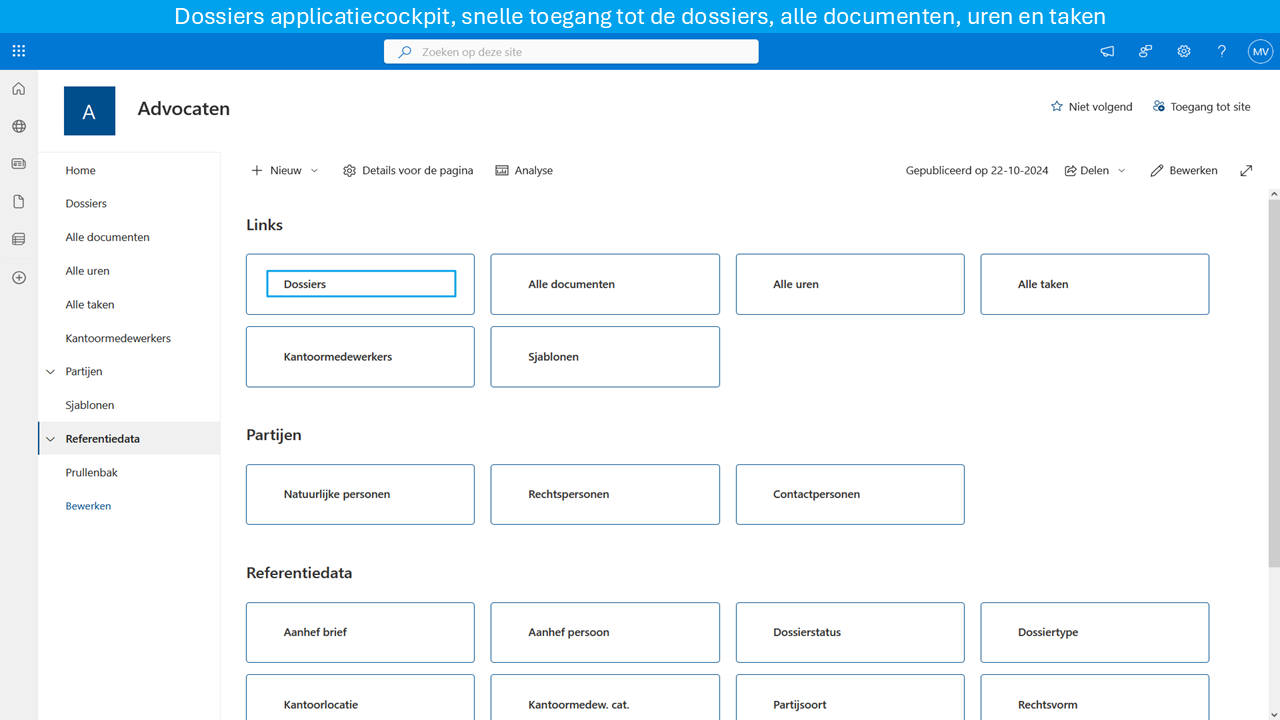
Task: Open the Dossiertype card
Action: point(1095,632)
